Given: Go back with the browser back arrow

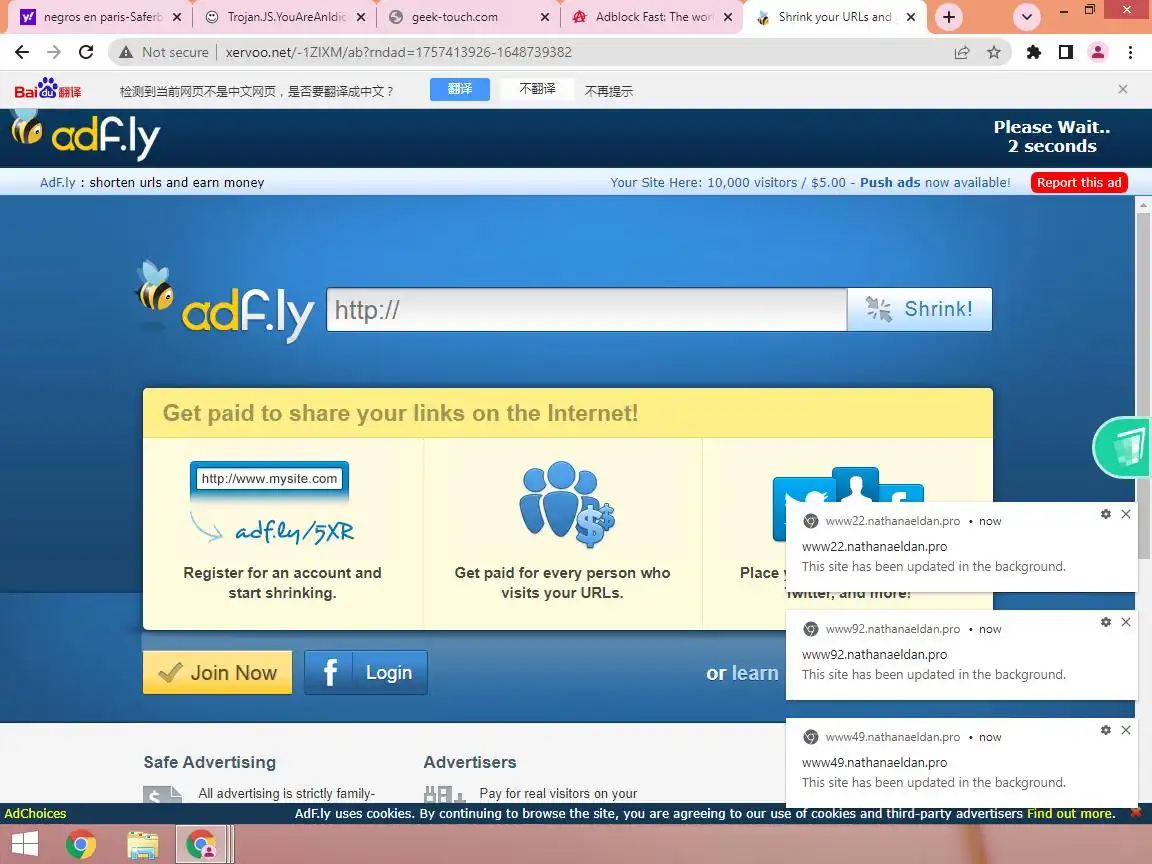Looking at the screenshot, I should click(x=22, y=52).
